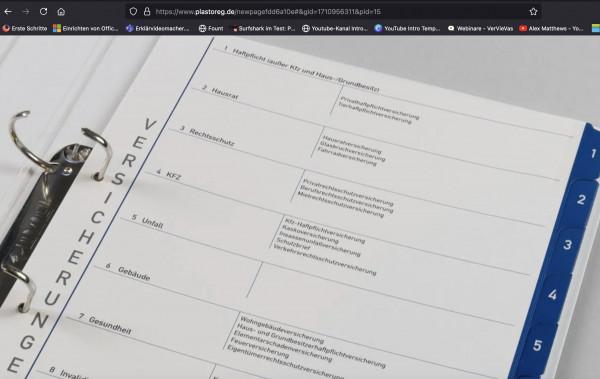Open the Einrichten von Office bookmark

(86, 28)
